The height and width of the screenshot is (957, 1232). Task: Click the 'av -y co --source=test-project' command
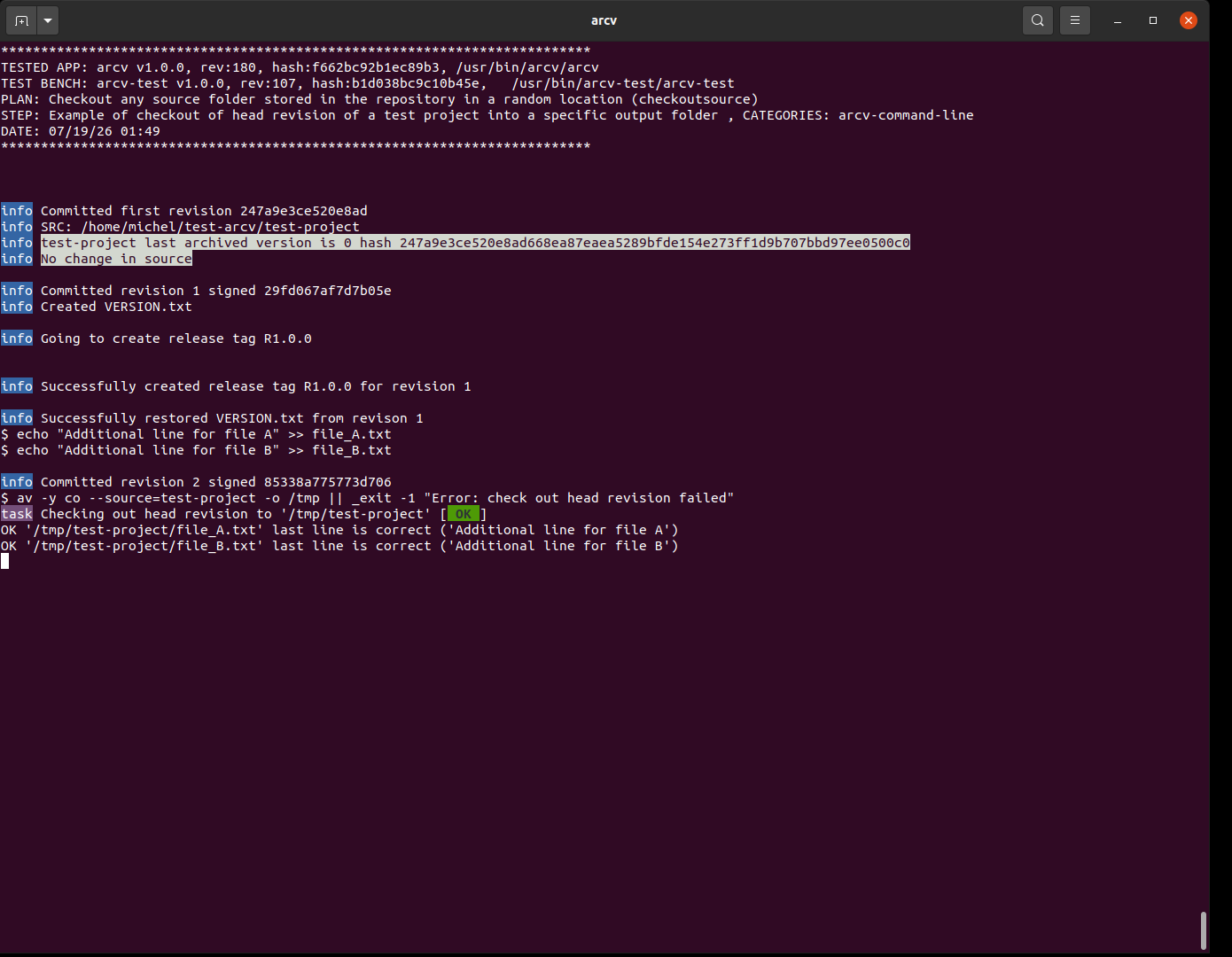pyautogui.click(x=367, y=498)
